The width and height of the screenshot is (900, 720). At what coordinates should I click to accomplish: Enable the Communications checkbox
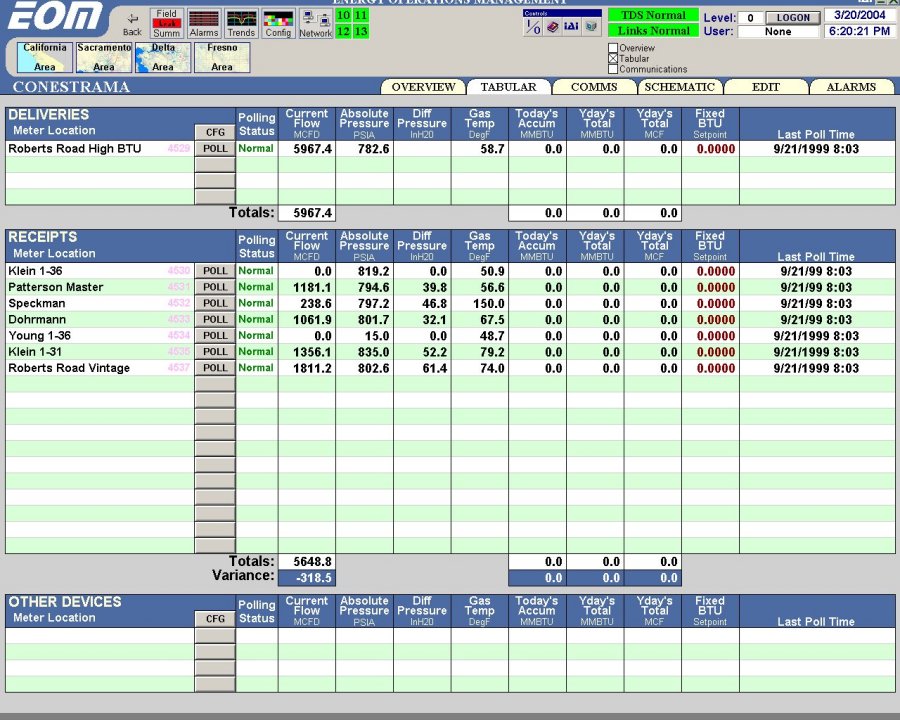(x=613, y=67)
